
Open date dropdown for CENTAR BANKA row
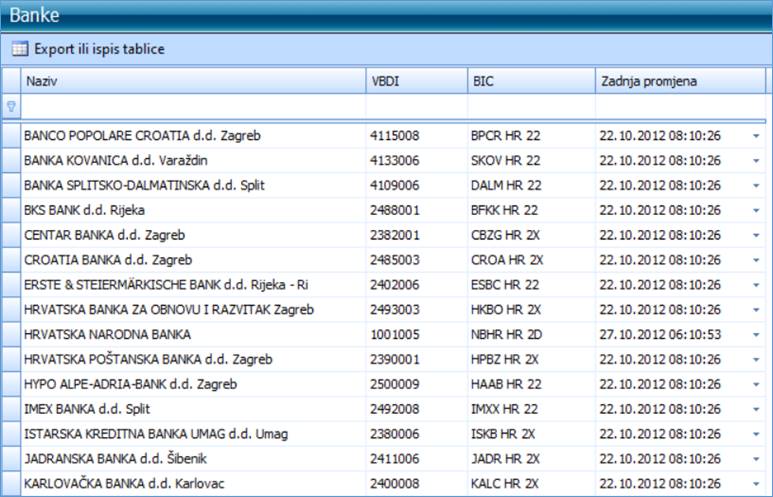coord(756,235)
